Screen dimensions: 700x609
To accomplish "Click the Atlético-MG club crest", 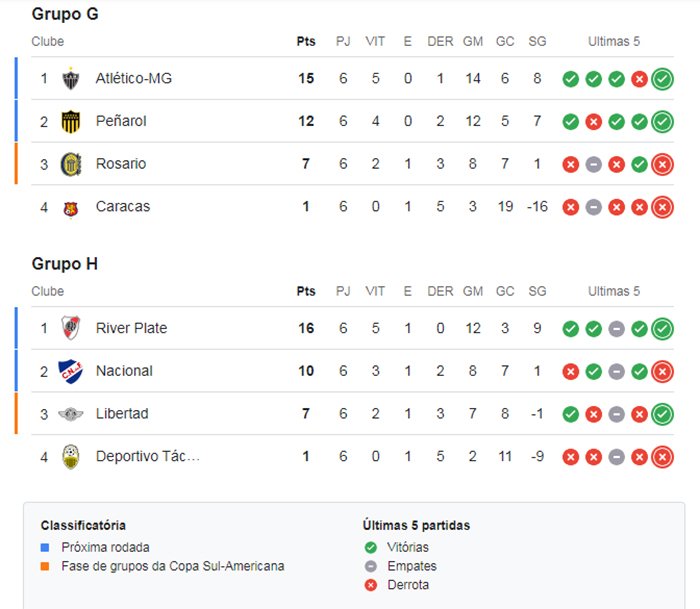I will click(71, 79).
